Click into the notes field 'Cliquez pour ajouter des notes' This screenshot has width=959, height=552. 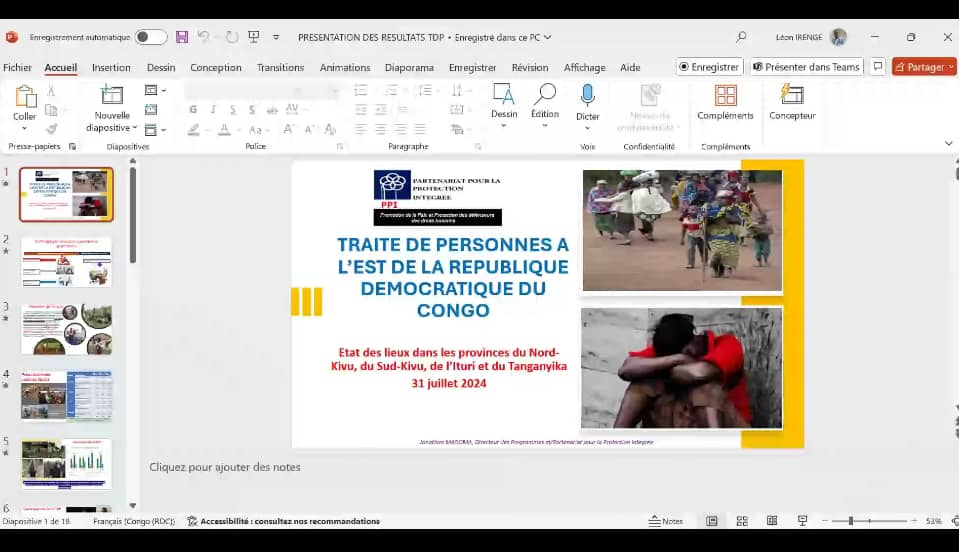tap(225, 467)
